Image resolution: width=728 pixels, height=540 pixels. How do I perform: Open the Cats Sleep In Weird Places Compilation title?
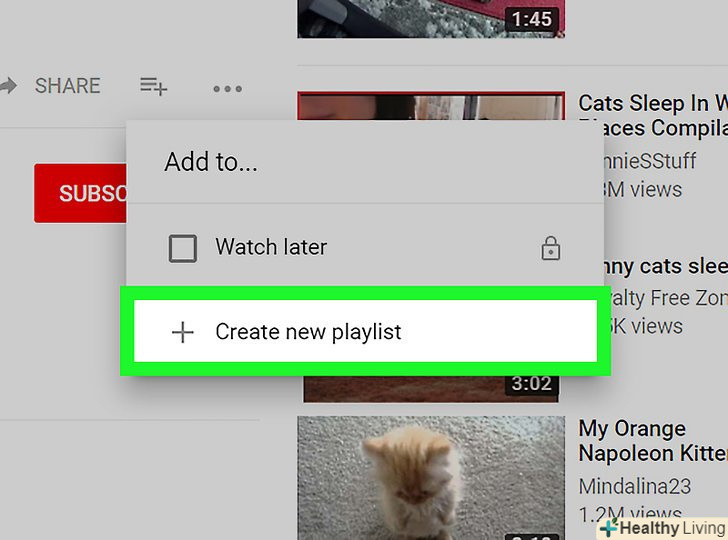(x=653, y=115)
